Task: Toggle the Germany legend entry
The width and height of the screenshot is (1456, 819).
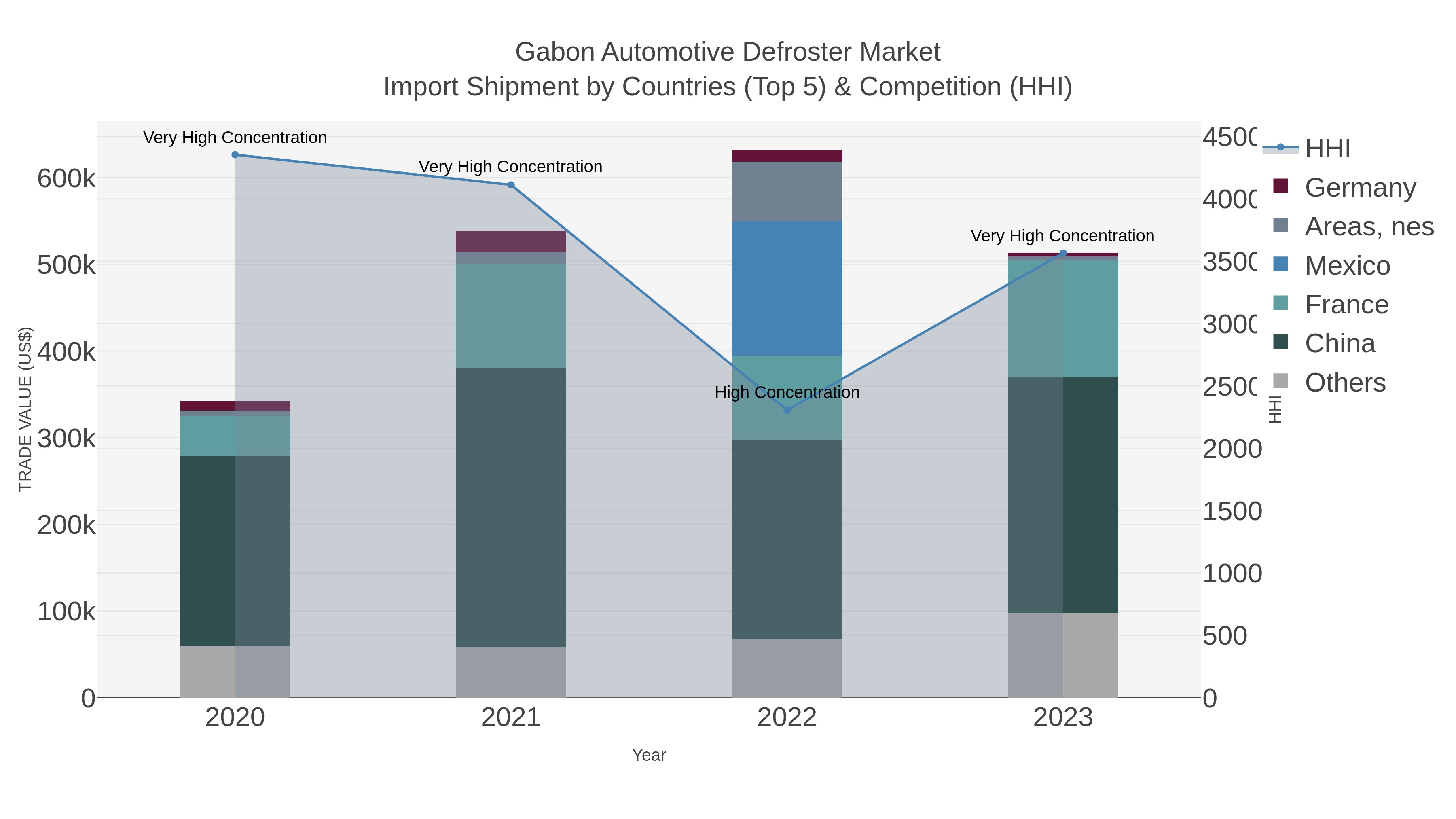Action: [x=1345, y=187]
